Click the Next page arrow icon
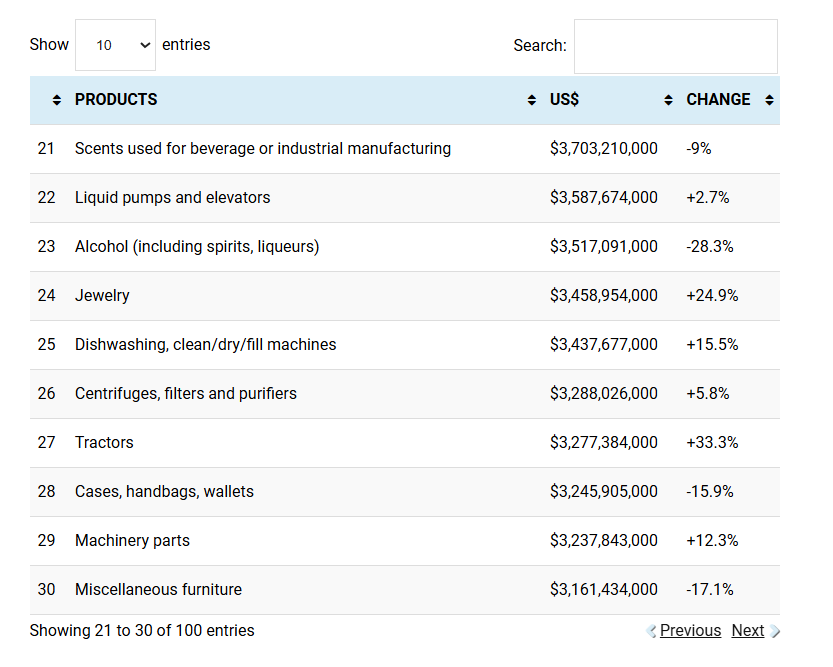This screenshot has width=833, height=667. tap(775, 631)
